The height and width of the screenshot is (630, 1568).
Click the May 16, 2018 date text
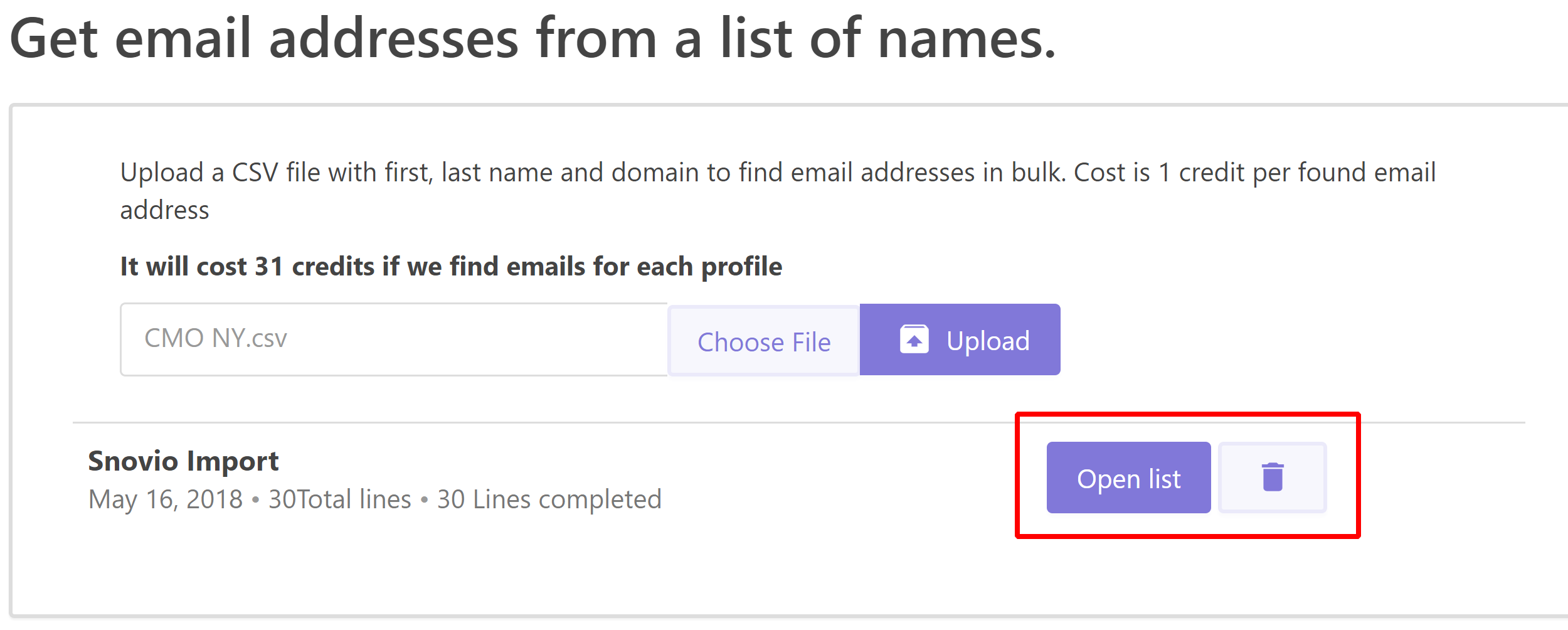point(166,499)
